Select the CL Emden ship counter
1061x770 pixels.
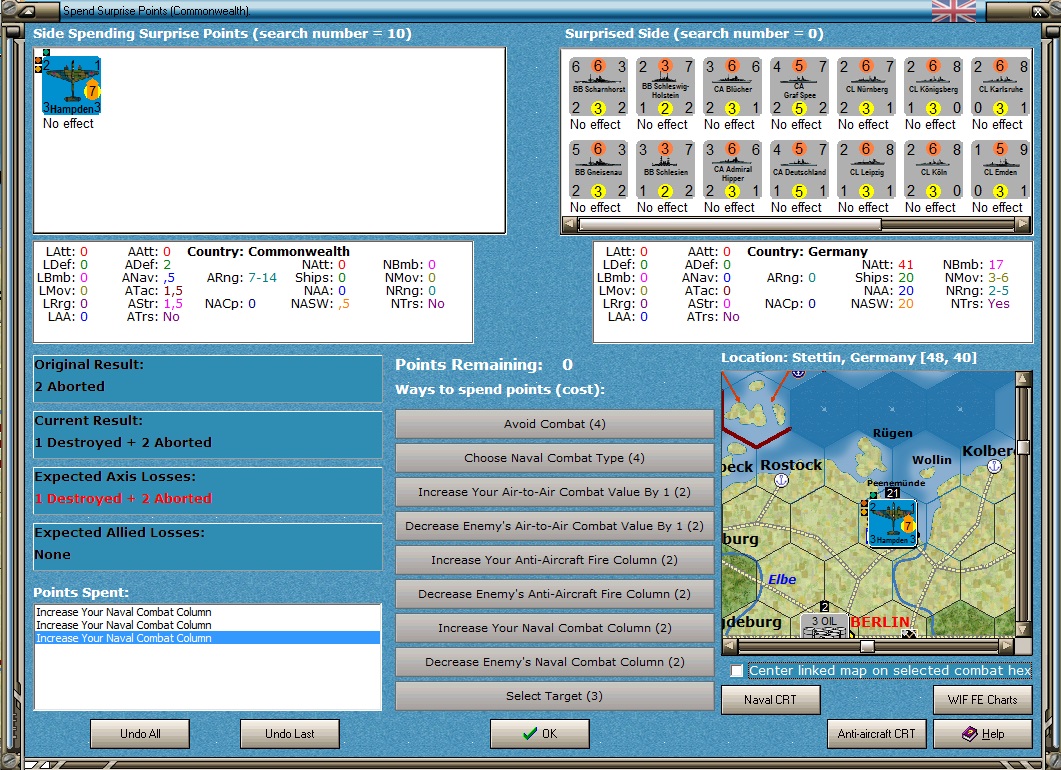[1000, 170]
